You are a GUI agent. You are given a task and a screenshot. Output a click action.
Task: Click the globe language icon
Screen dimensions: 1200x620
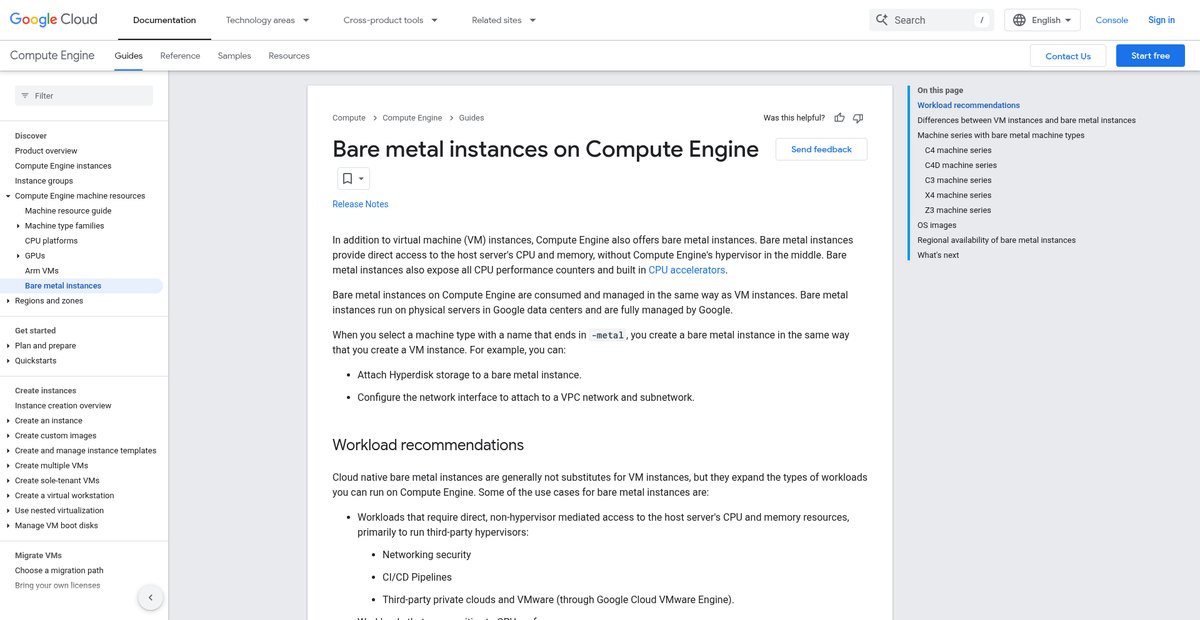coord(1019,20)
